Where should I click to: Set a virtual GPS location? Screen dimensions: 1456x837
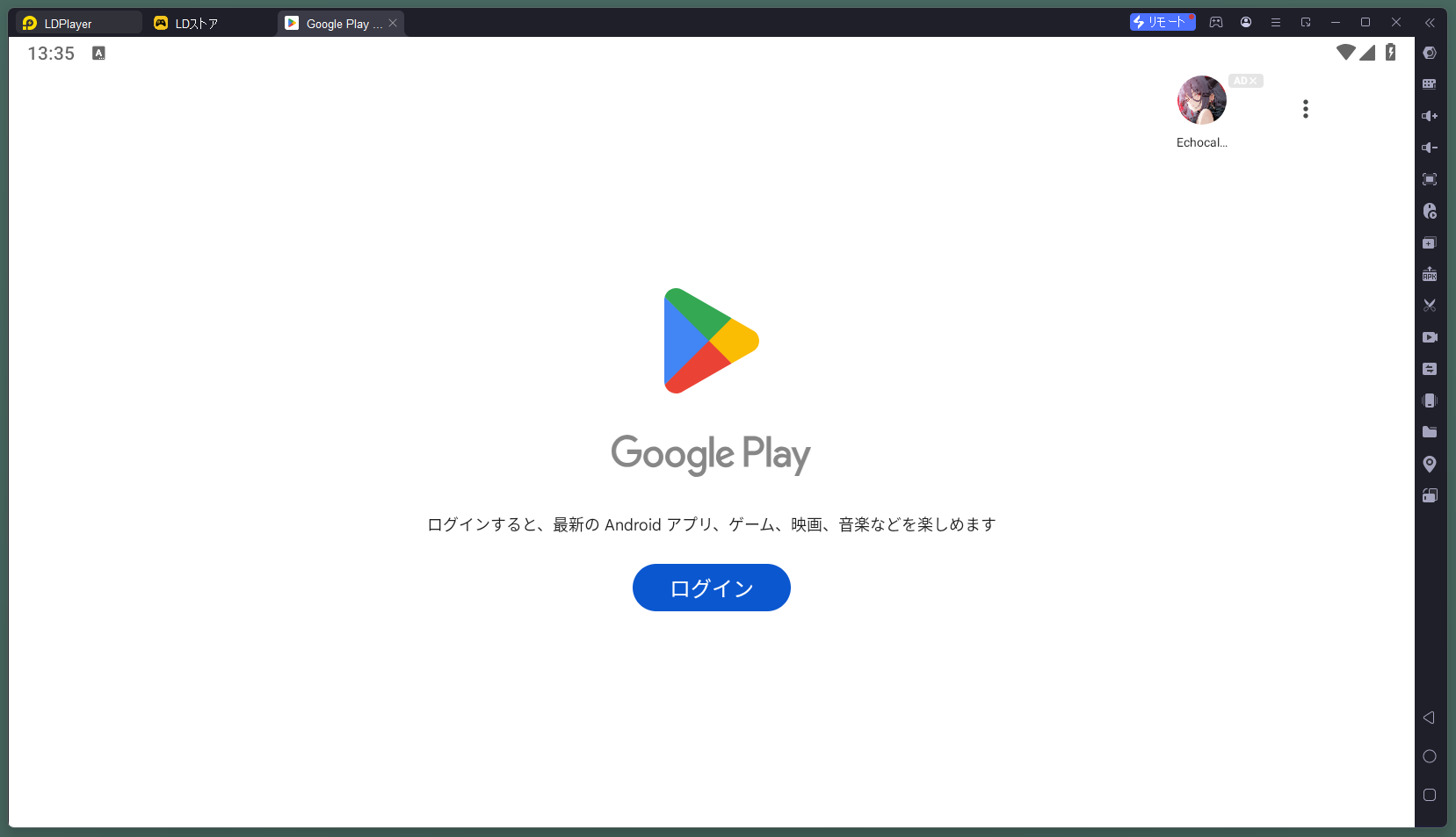coord(1431,463)
